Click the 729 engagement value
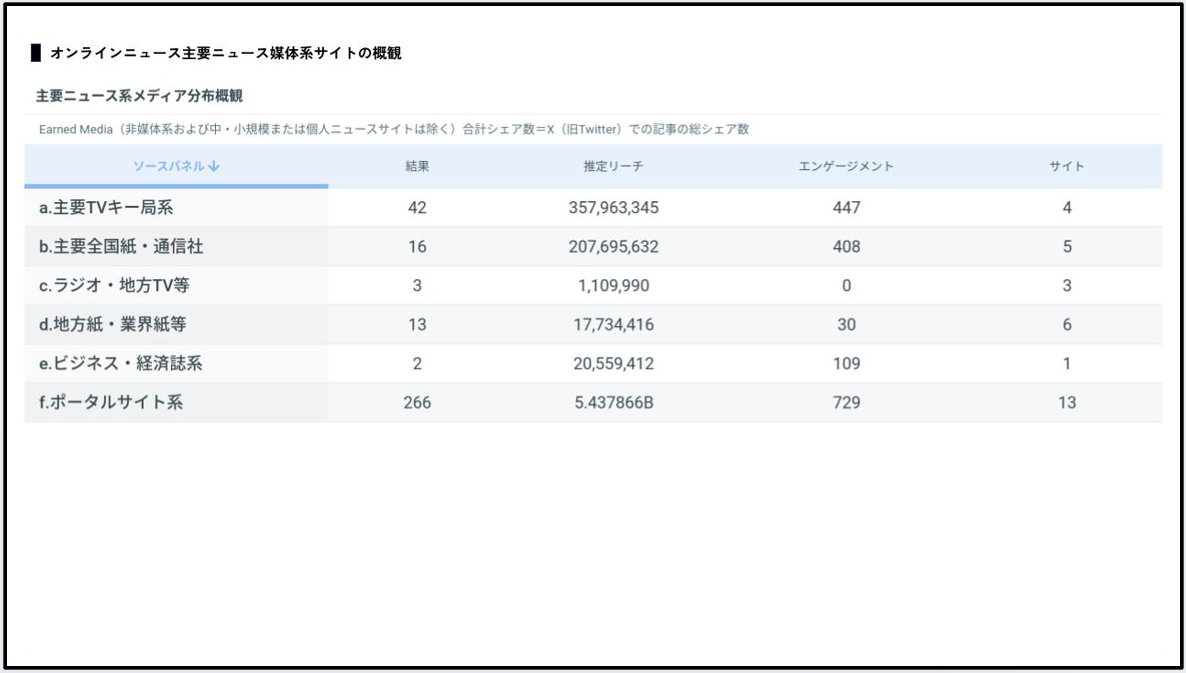The width and height of the screenshot is (1186, 673). click(845, 403)
